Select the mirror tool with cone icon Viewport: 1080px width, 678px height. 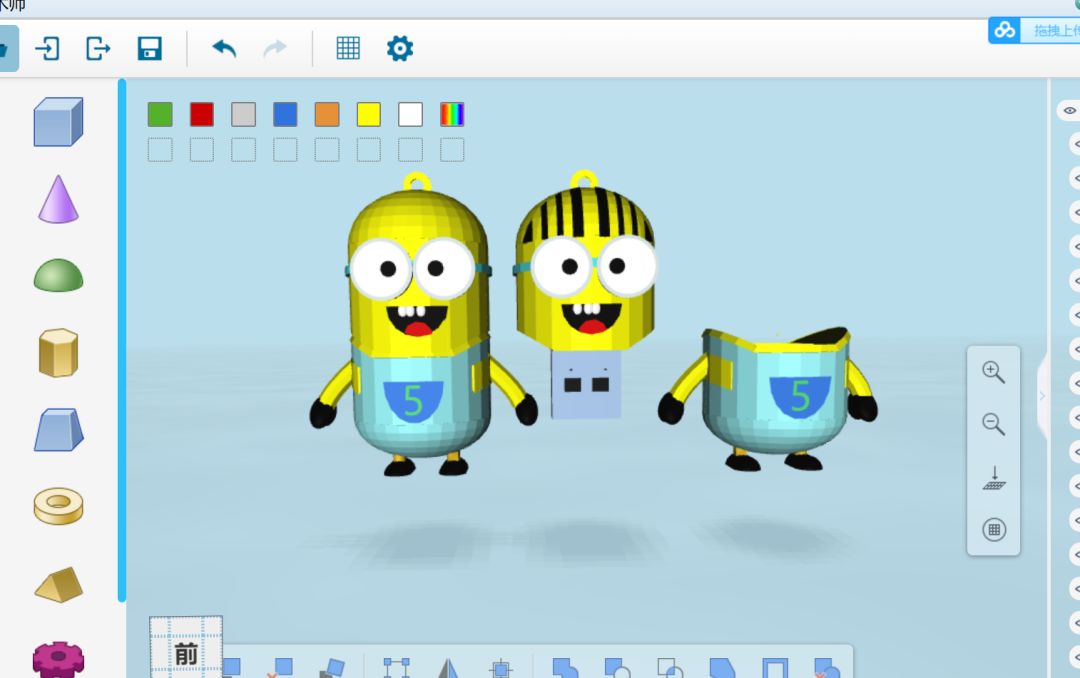[448, 668]
